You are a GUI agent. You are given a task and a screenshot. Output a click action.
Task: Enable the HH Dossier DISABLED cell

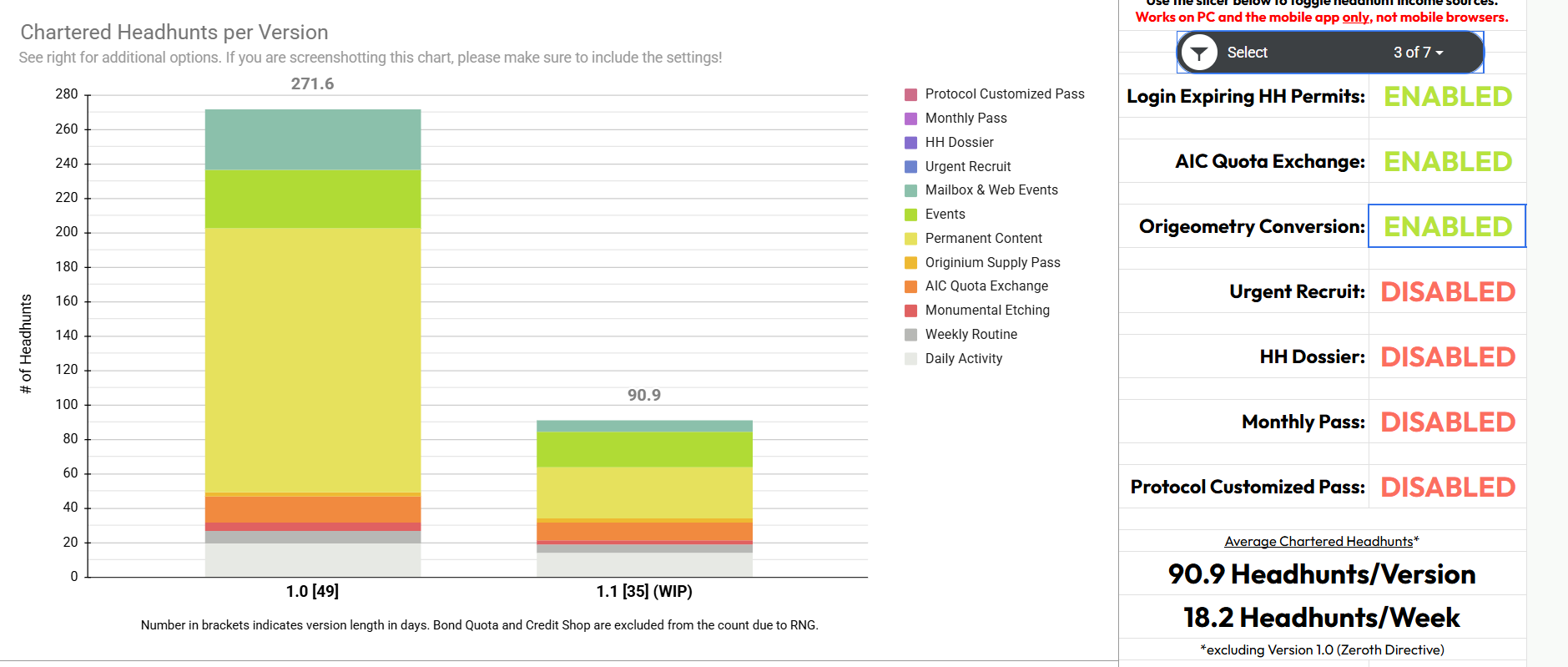click(1447, 357)
